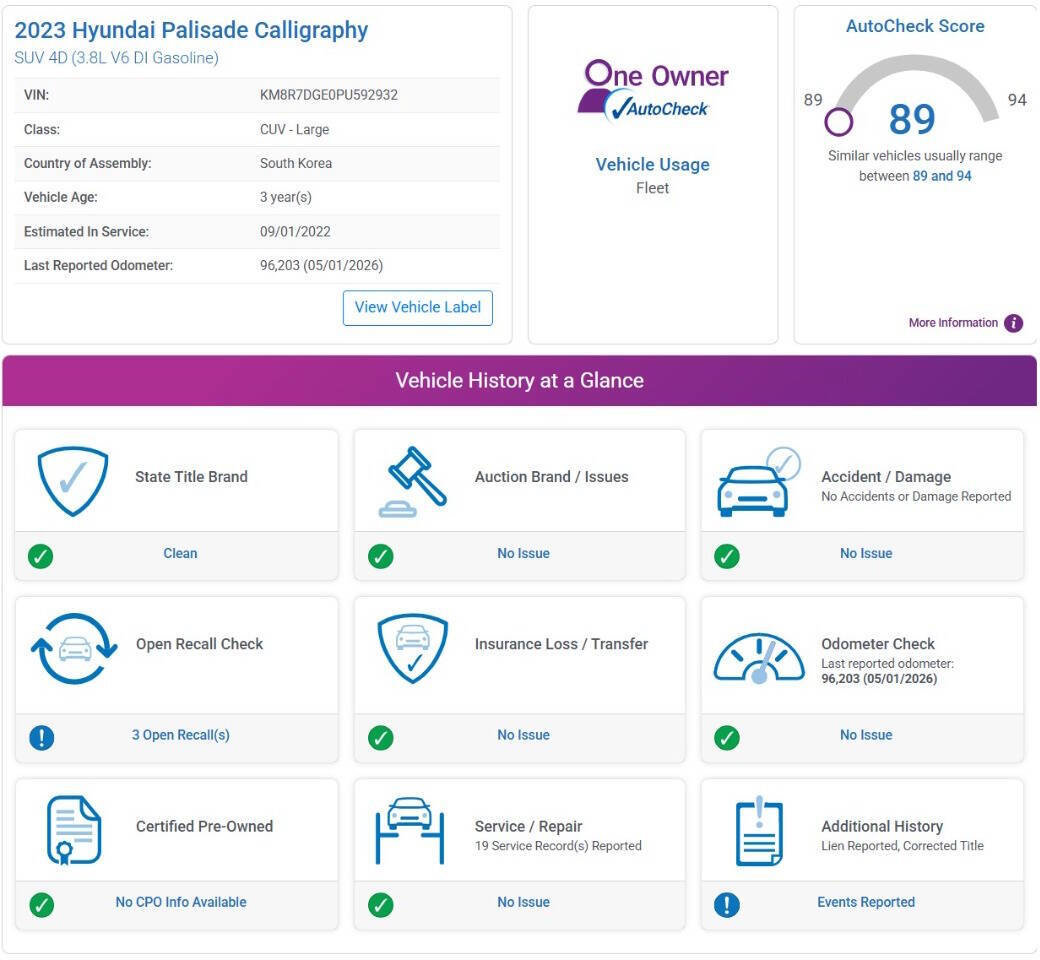
Task: Click the State Title Brand shield icon
Action: 73,480
